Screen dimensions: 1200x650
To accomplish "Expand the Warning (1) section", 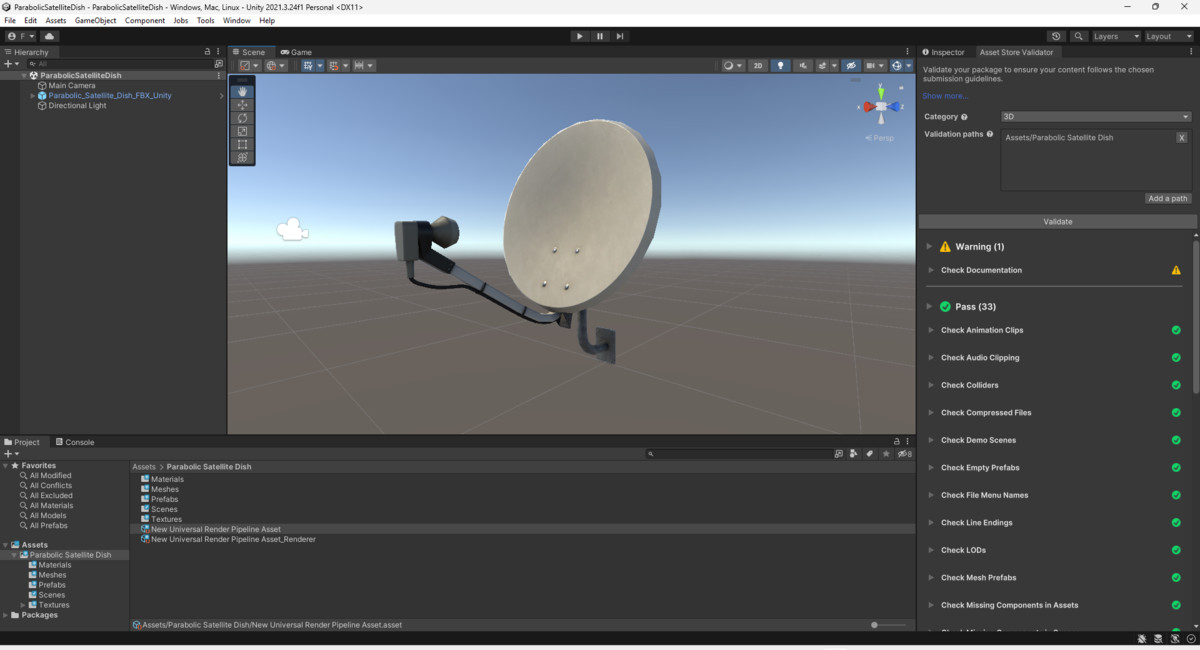I will 929,246.
